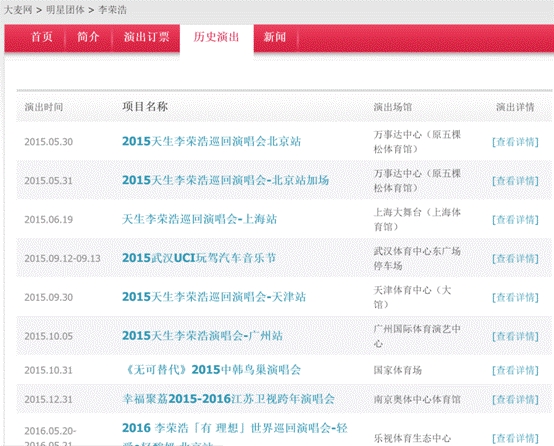554x446 pixels.
Task: Click the date 2015.09.30
Action: pos(48,298)
